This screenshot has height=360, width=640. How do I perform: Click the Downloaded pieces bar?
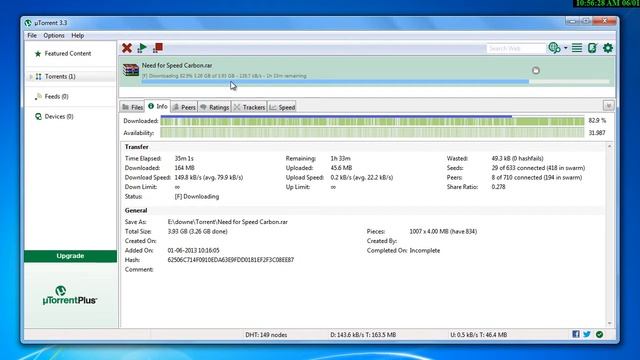(x=372, y=121)
